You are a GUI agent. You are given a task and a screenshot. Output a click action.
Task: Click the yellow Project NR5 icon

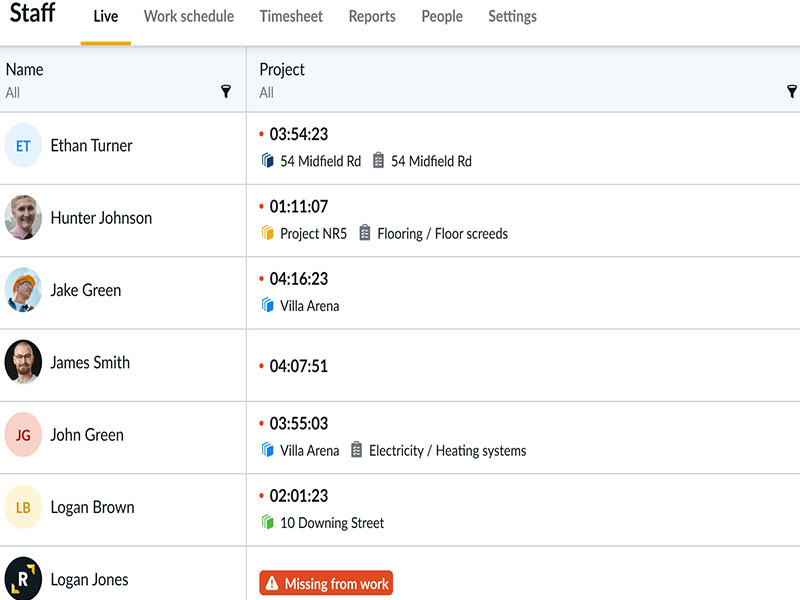tap(267, 233)
